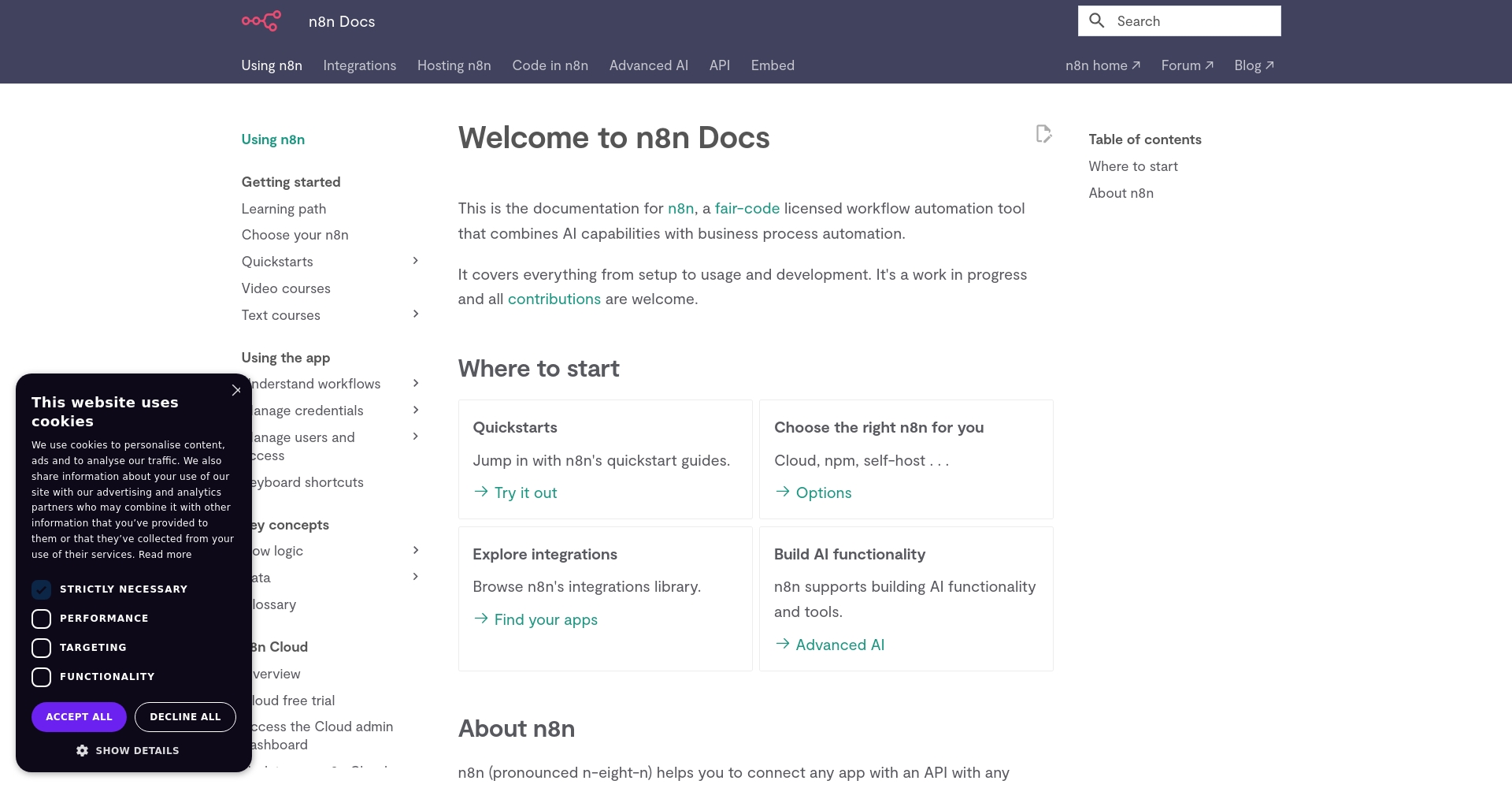1512x788 pixels.
Task: Open Cloud free trial in sidebar
Action: pos(293,701)
